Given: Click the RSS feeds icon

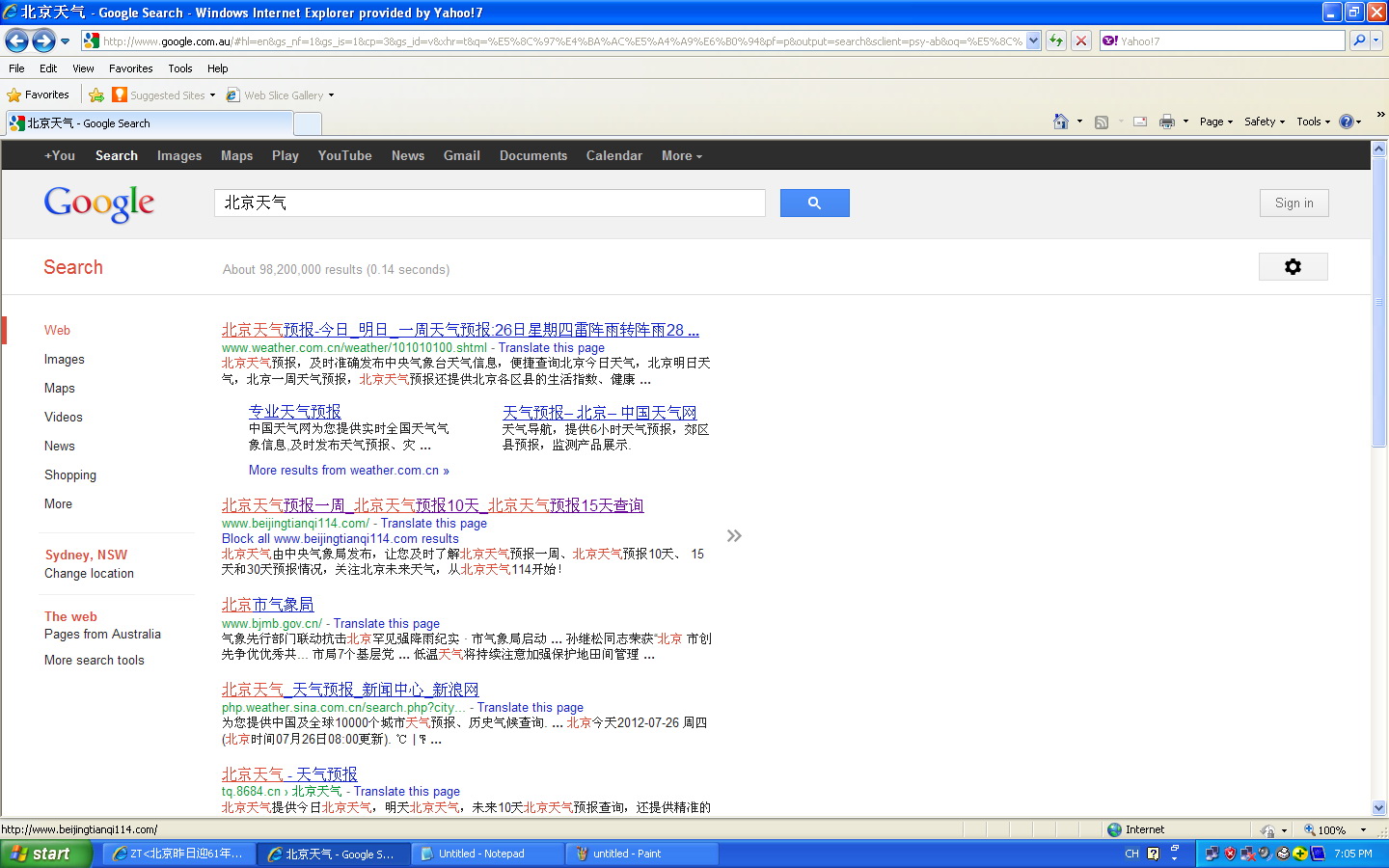Looking at the screenshot, I should 1102,122.
